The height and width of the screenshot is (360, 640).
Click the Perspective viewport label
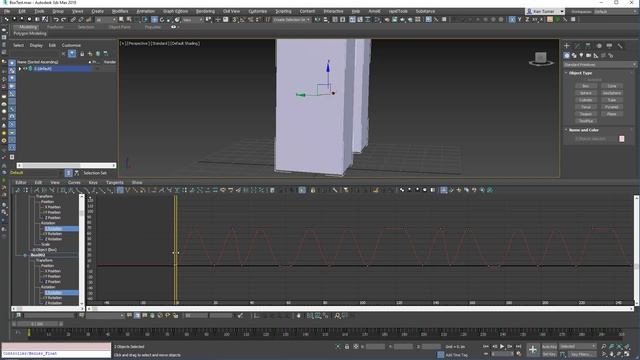point(138,43)
